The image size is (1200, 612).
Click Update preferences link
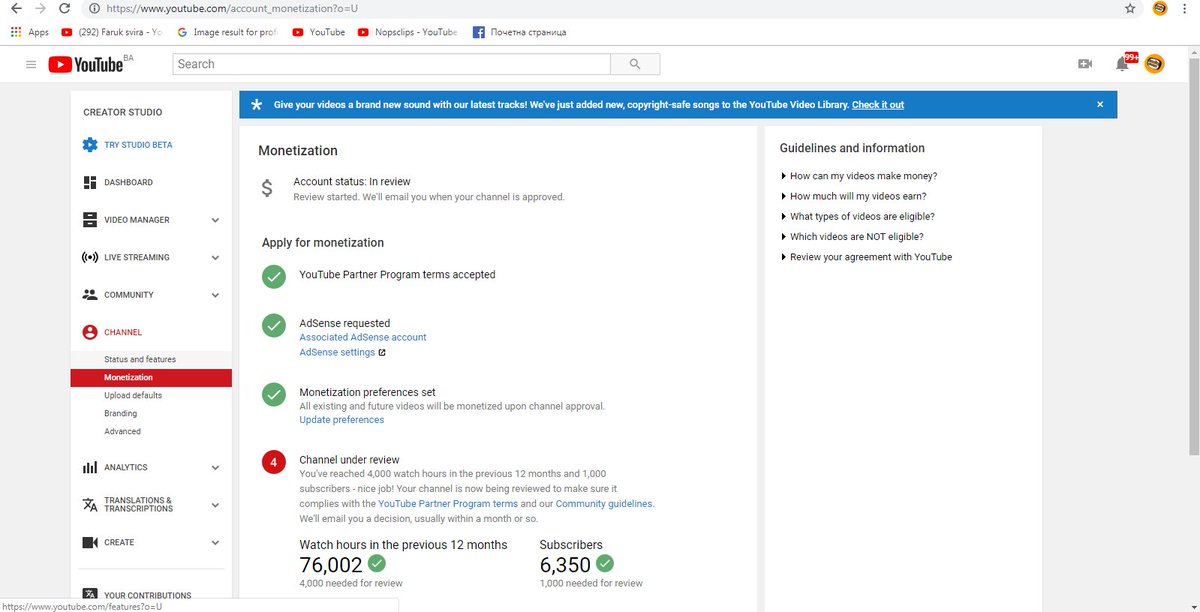(342, 420)
